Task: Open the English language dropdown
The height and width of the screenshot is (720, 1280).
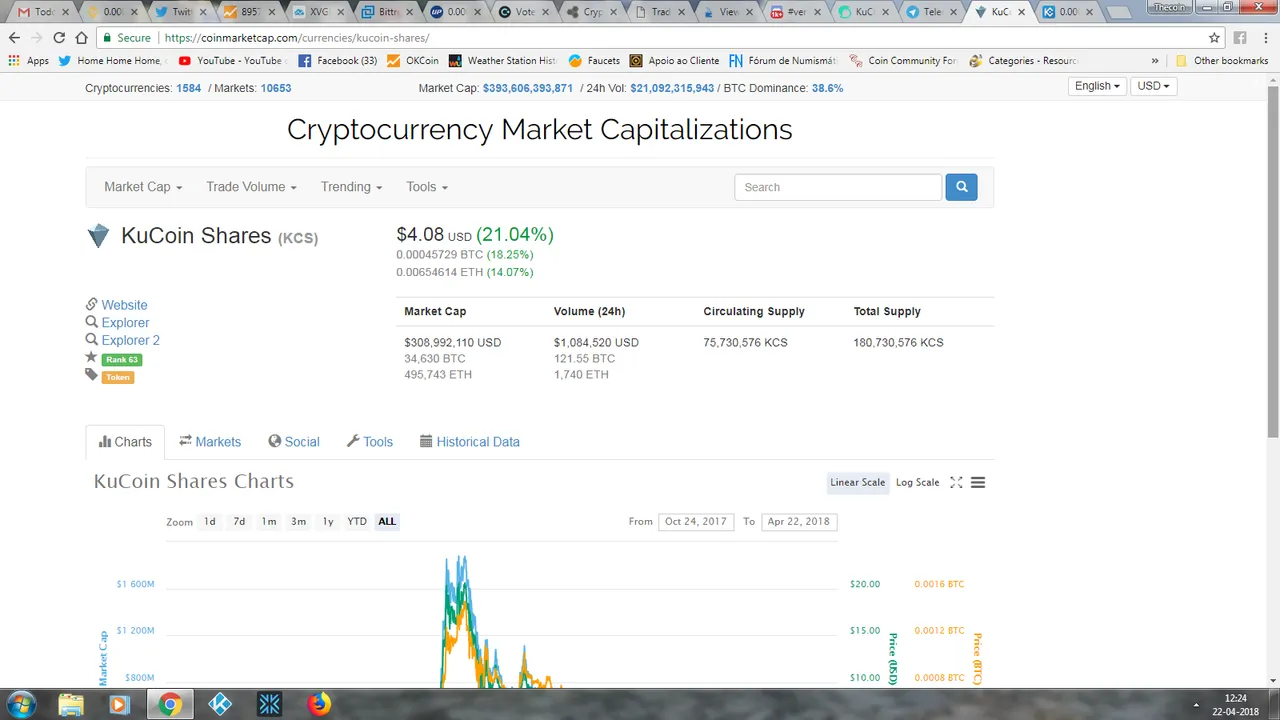Action: pos(1097,86)
